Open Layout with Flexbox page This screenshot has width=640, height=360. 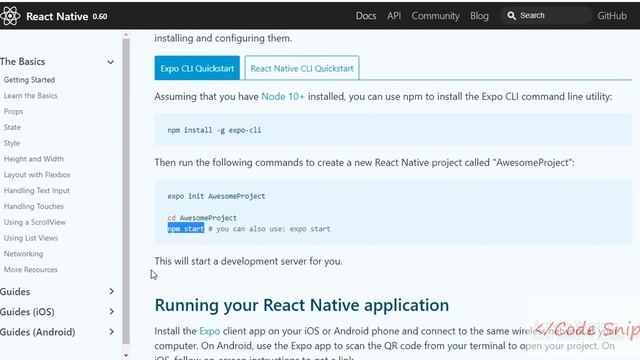(x=37, y=175)
